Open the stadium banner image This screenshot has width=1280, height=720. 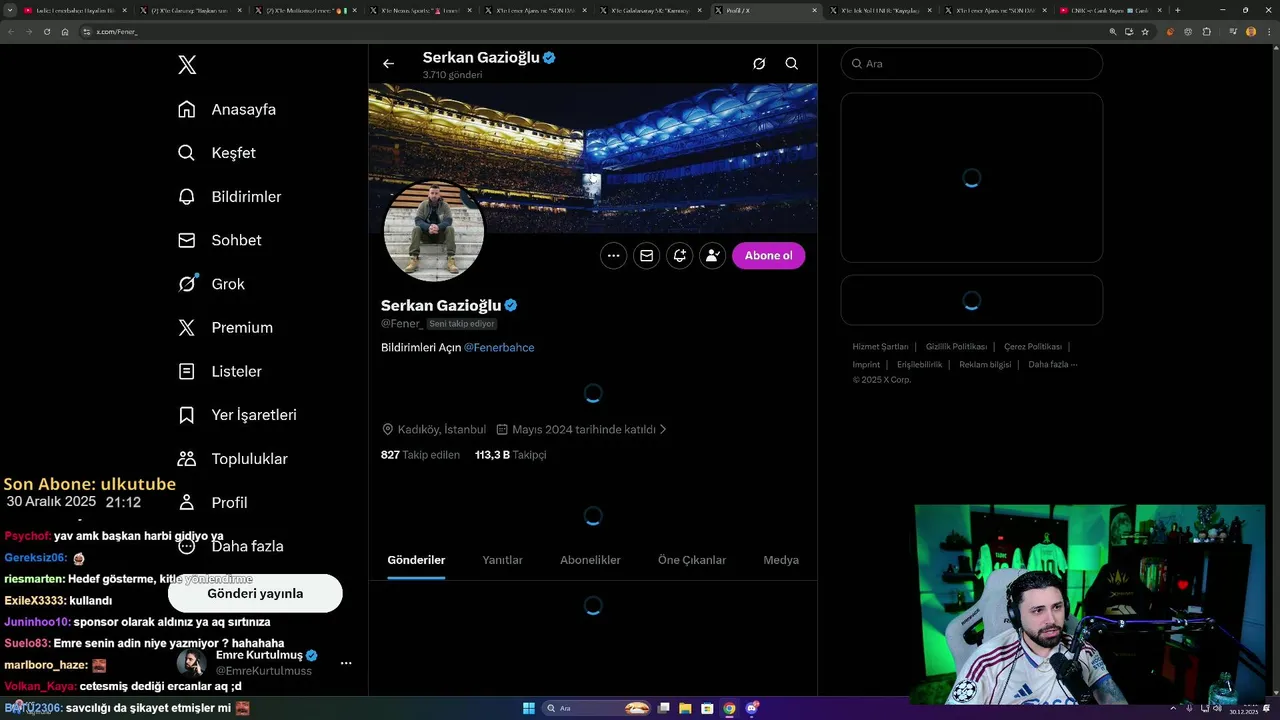click(x=593, y=158)
